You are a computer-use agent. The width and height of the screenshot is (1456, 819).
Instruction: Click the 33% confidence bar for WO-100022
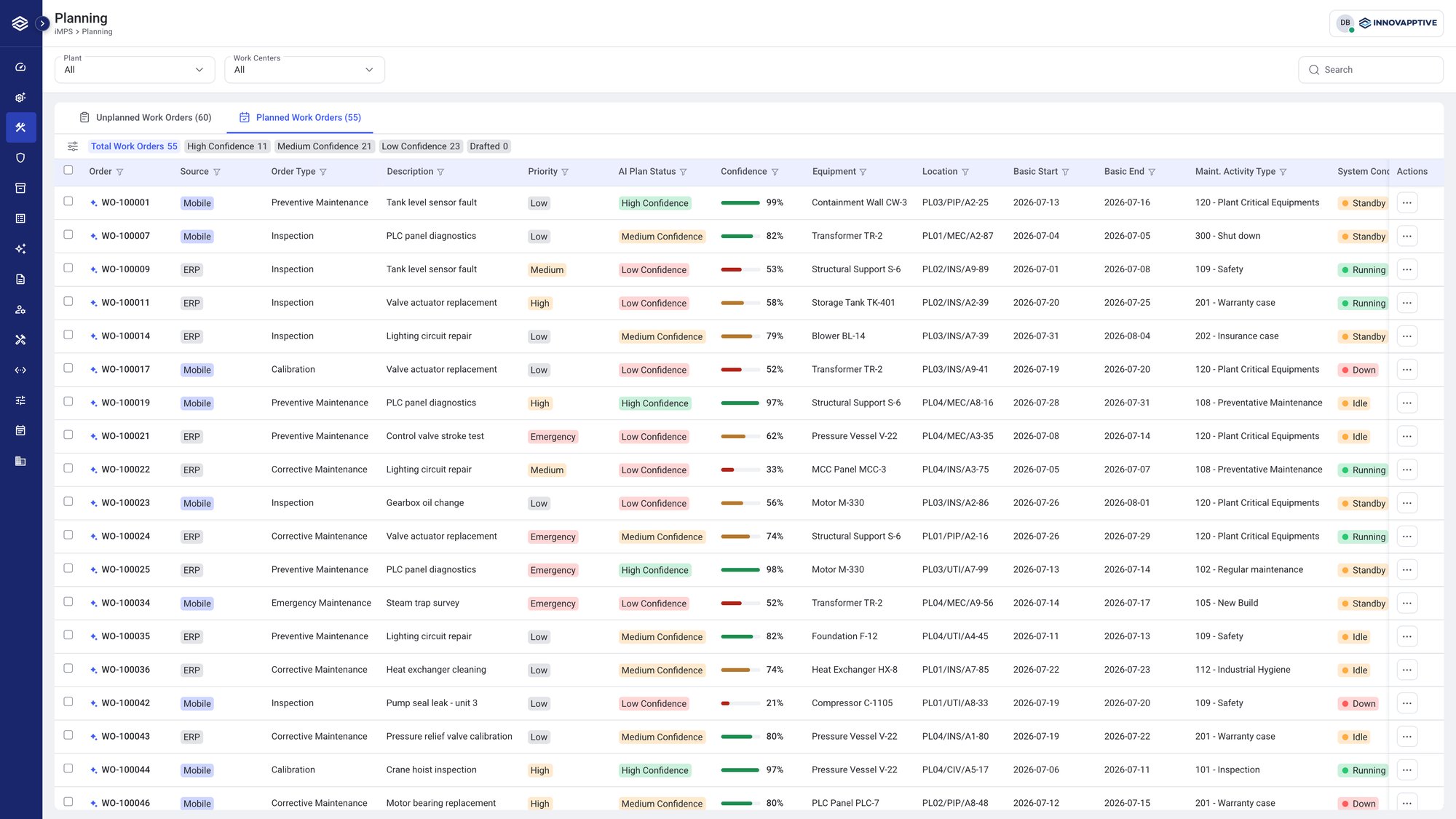740,470
